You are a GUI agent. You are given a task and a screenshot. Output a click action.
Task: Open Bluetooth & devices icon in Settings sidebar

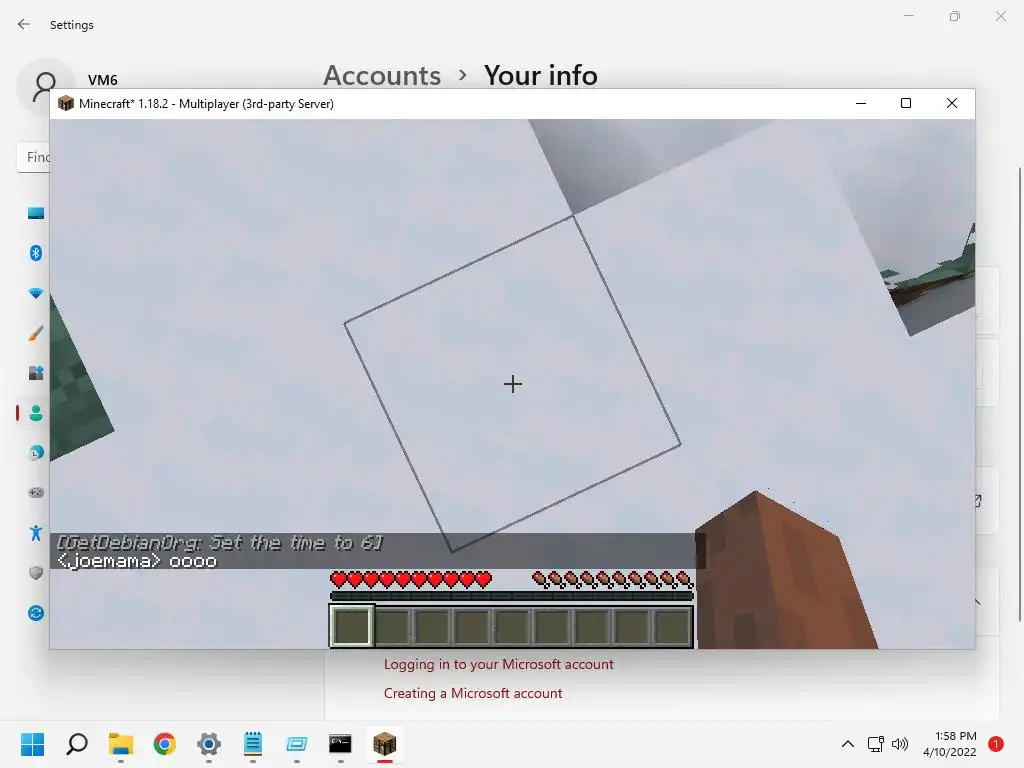(x=36, y=253)
